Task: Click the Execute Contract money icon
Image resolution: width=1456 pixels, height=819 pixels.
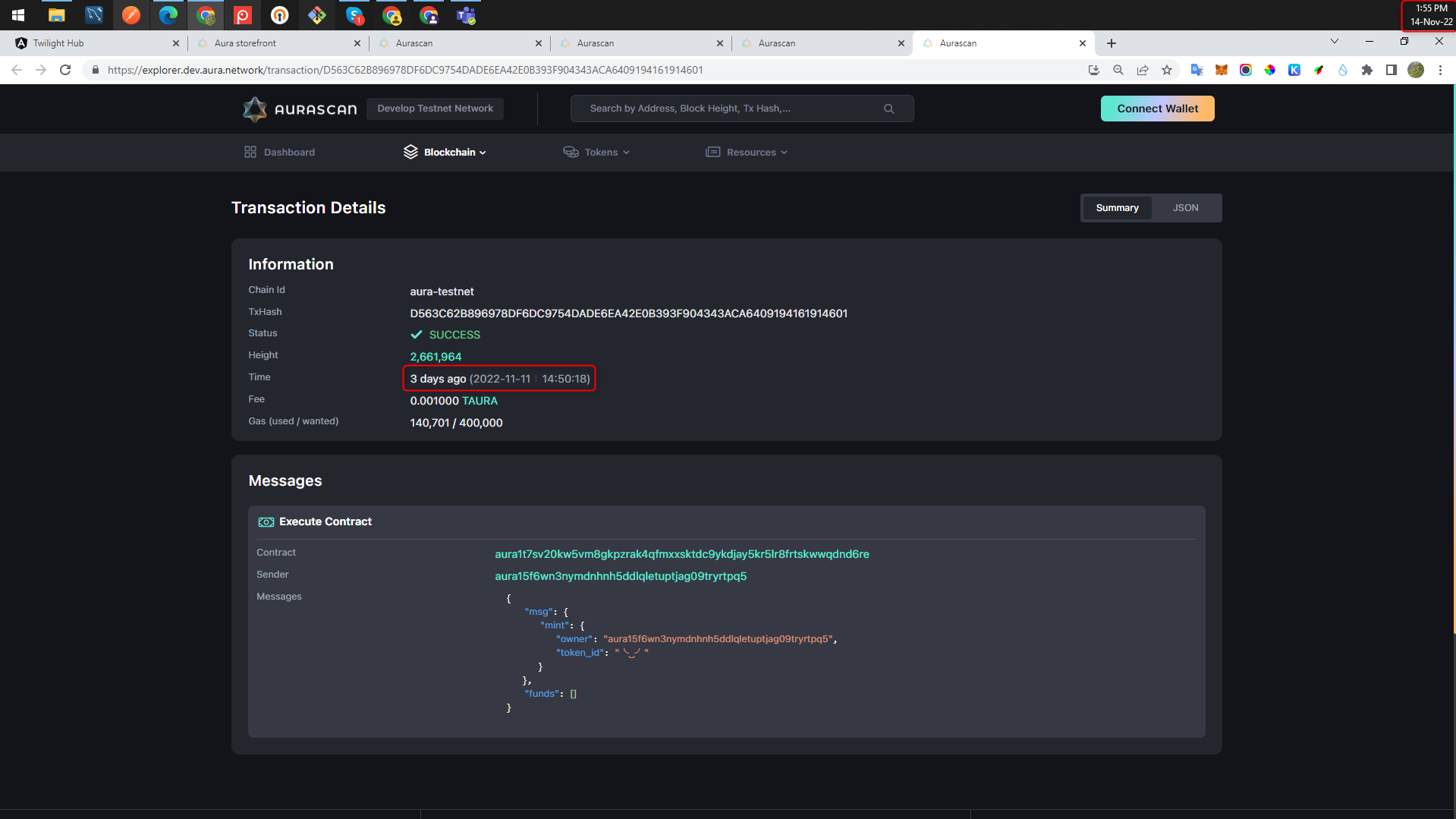Action: pos(266,521)
